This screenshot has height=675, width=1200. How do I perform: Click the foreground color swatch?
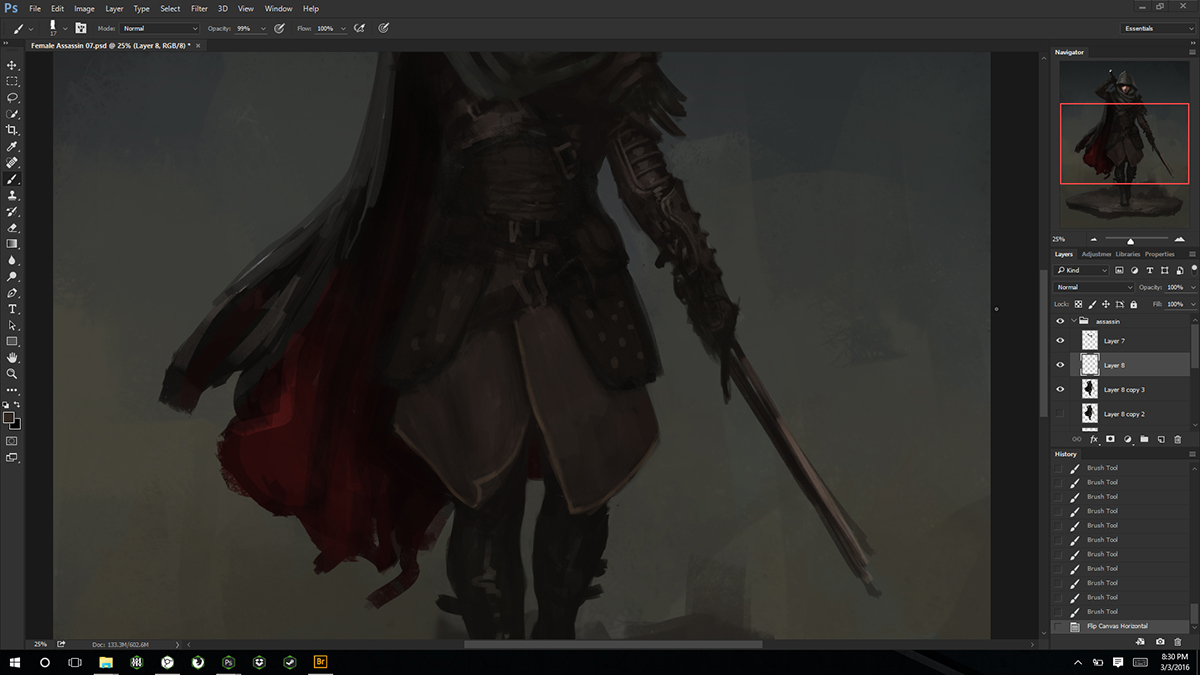(x=9, y=417)
